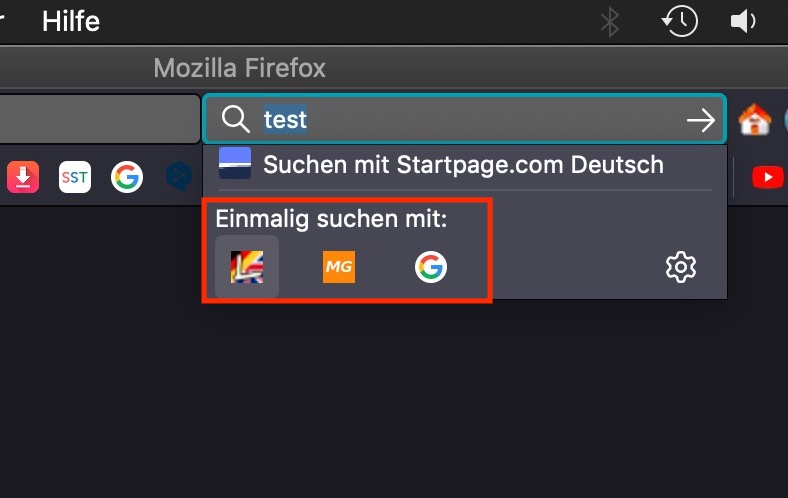Image resolution: width=788 pixels, height=498 pixels.
Task: Open search settings via the gear icon
Action: [x=681, y=267]
